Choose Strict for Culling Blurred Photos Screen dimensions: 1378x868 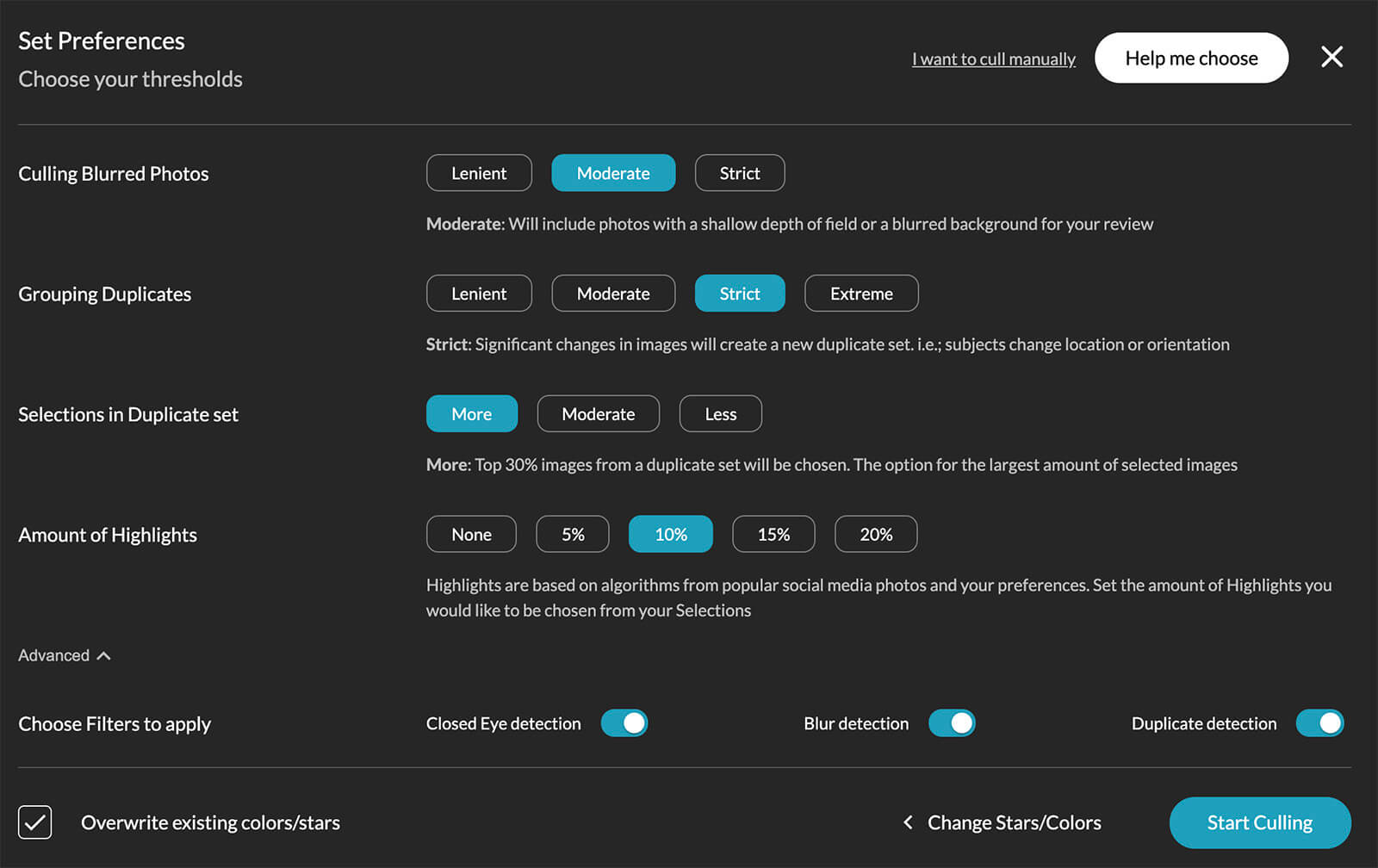tap(740, 173)
